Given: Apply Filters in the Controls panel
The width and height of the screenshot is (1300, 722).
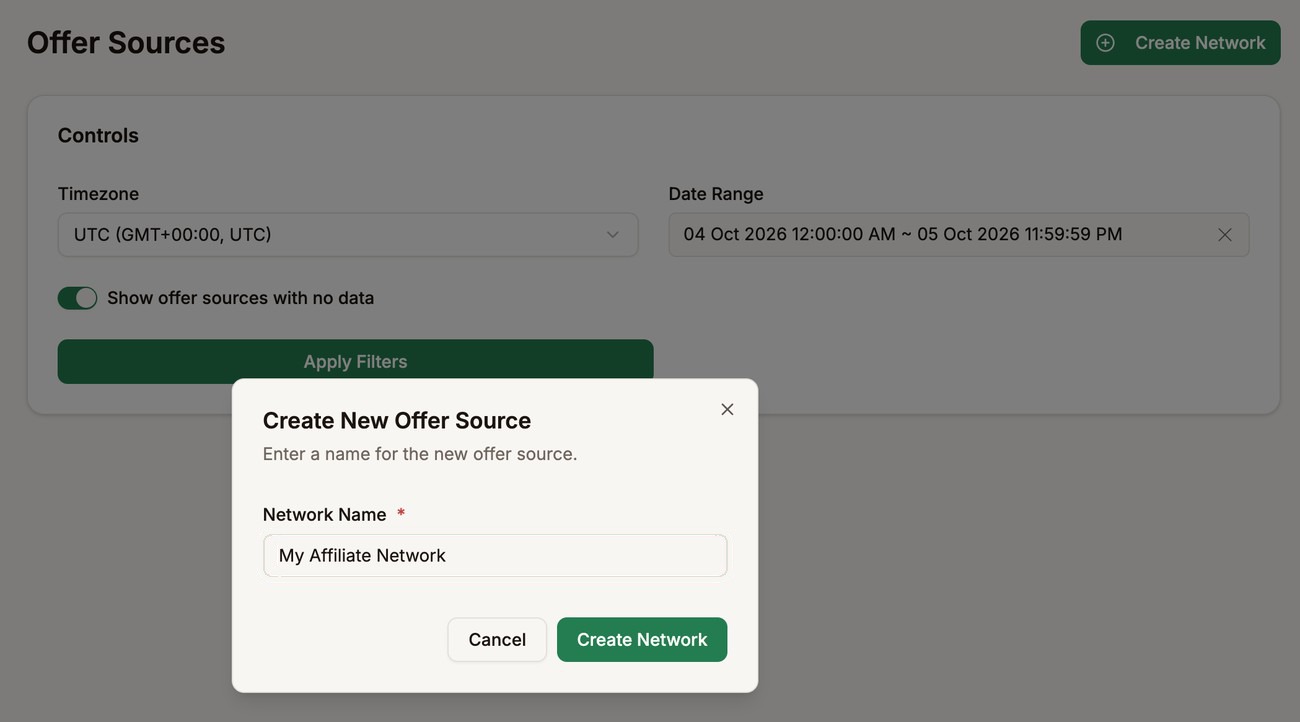Looking at the screenshot, I should coord(355,361).
